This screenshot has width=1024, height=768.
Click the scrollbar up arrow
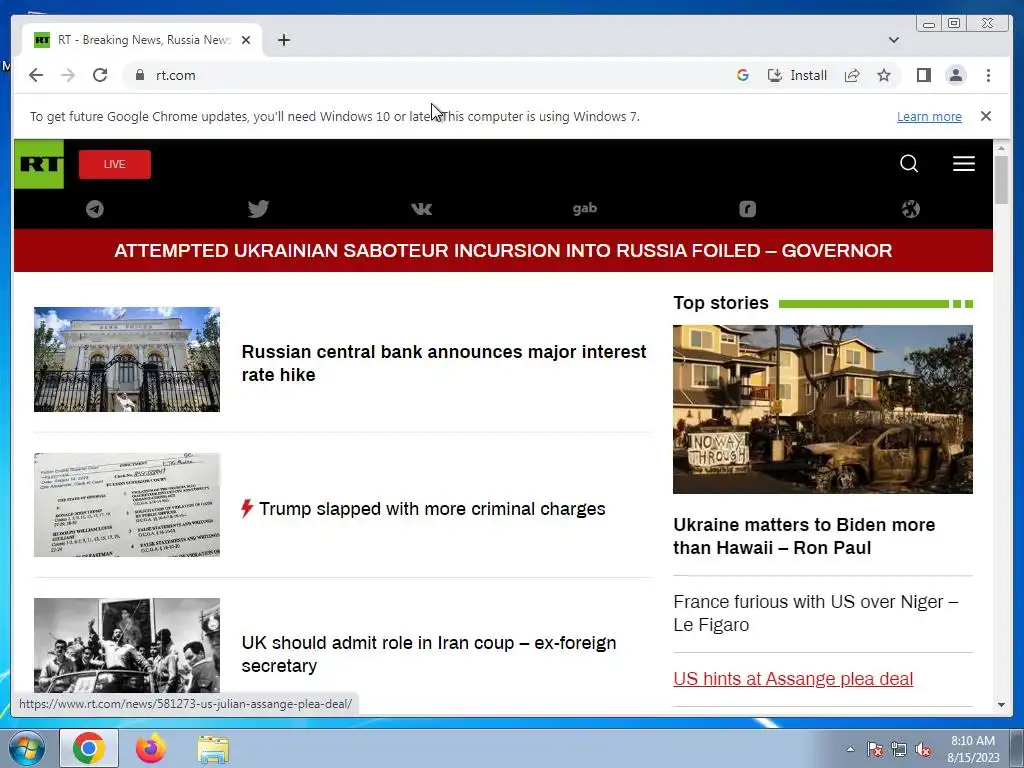1001,149
